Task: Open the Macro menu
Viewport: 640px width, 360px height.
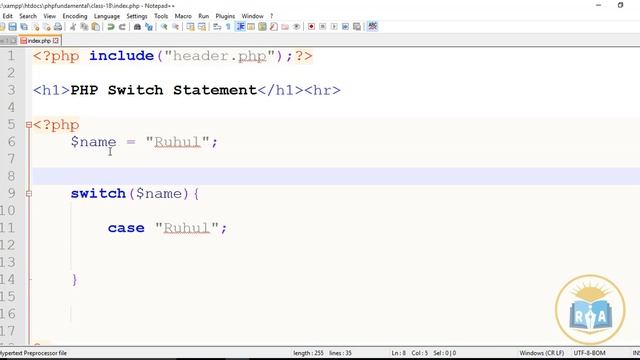Action: [183, 16]
